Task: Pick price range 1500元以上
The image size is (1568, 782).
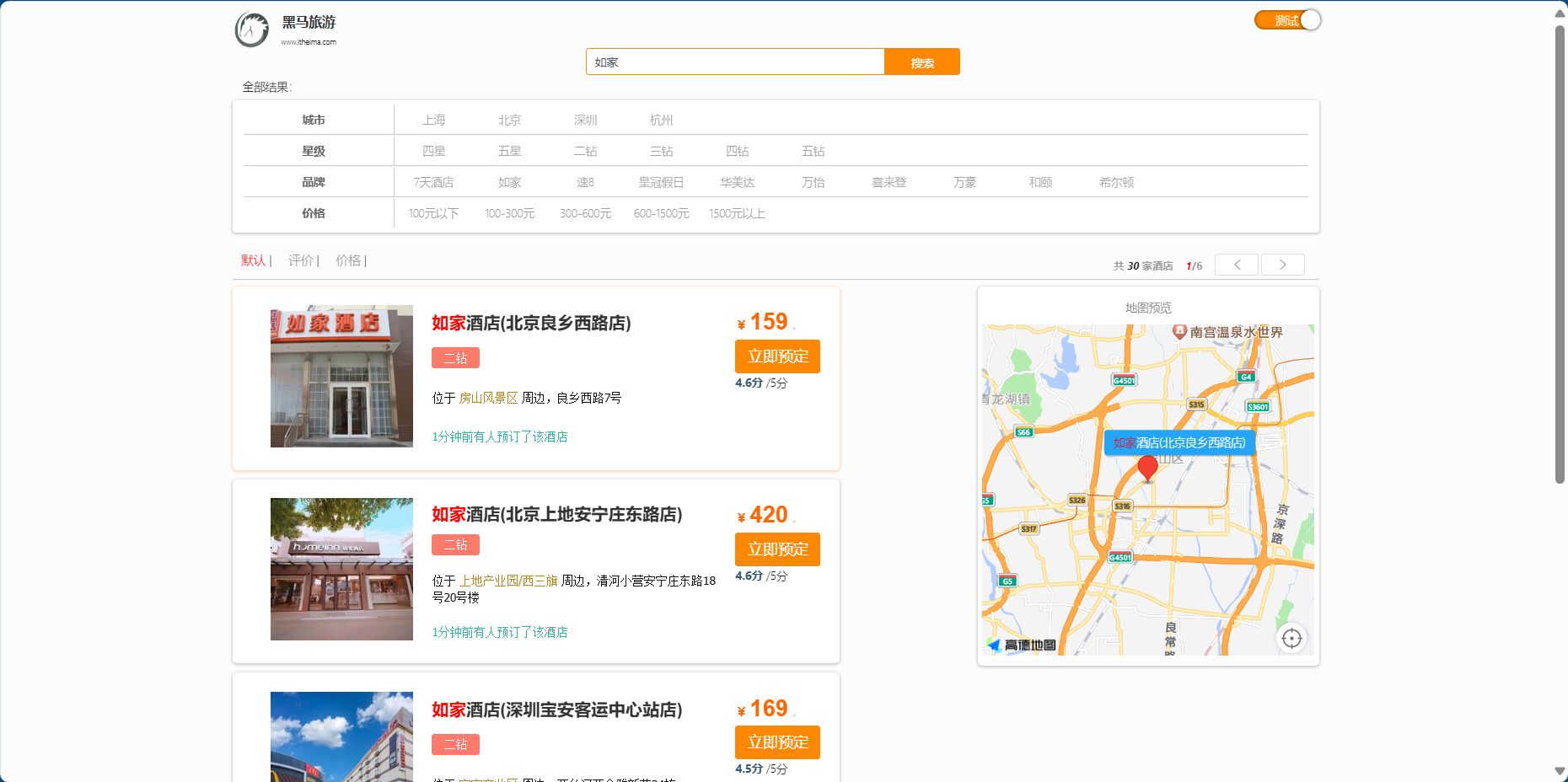Action: 738,213
